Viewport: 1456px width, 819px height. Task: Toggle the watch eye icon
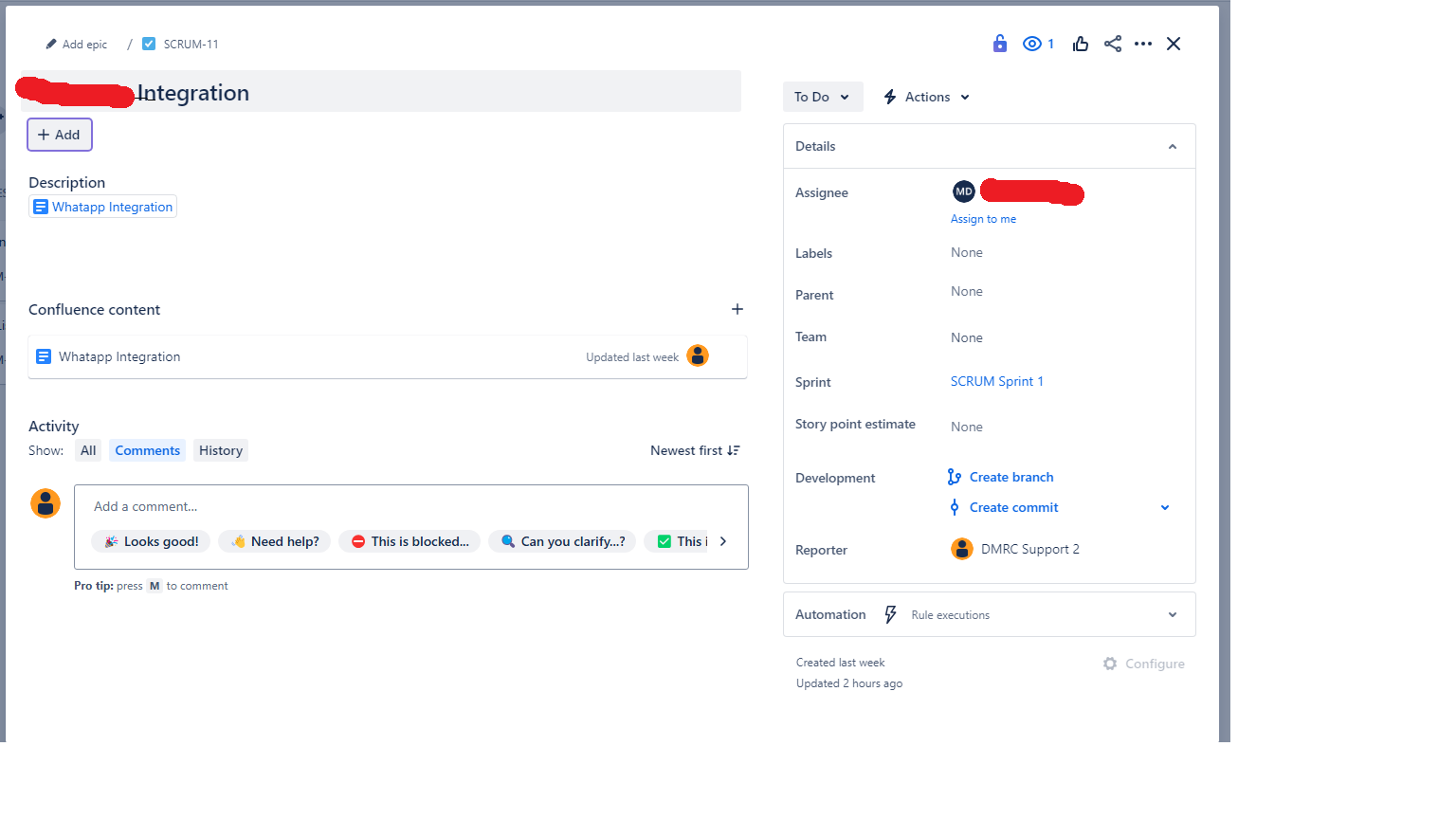point(1032,44)
